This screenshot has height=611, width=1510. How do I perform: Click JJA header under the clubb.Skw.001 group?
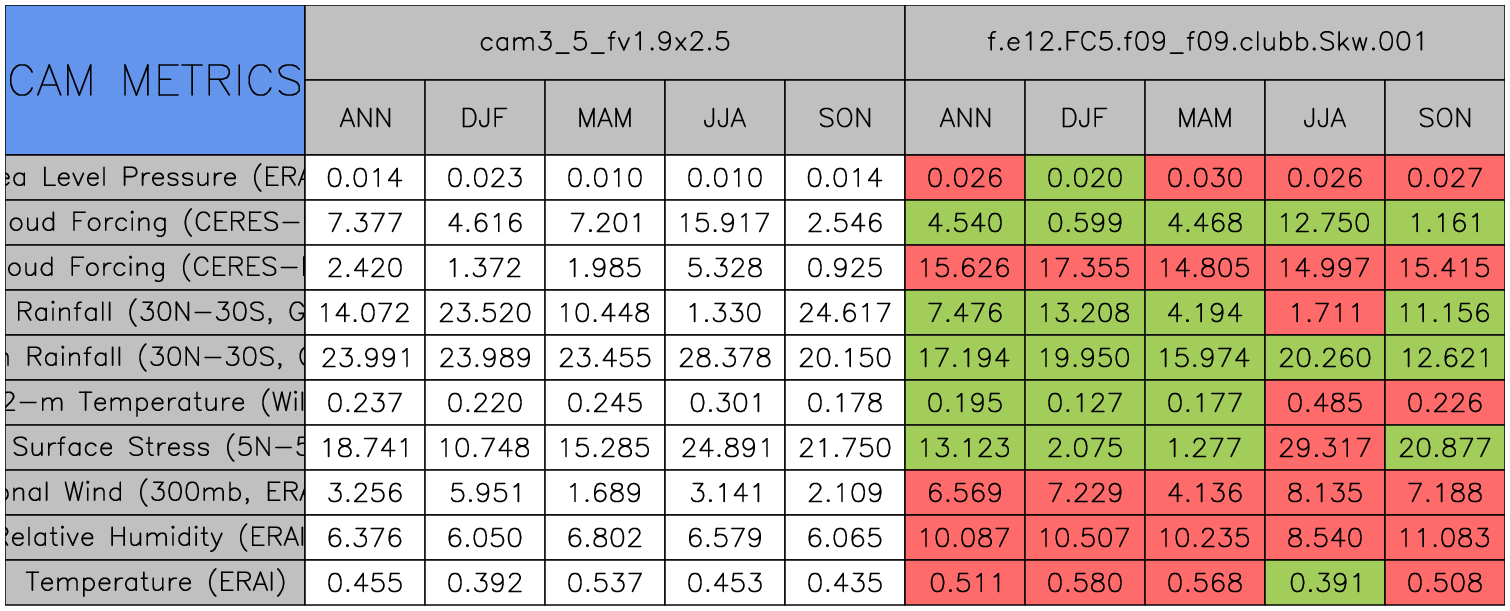coord(1324,118)
